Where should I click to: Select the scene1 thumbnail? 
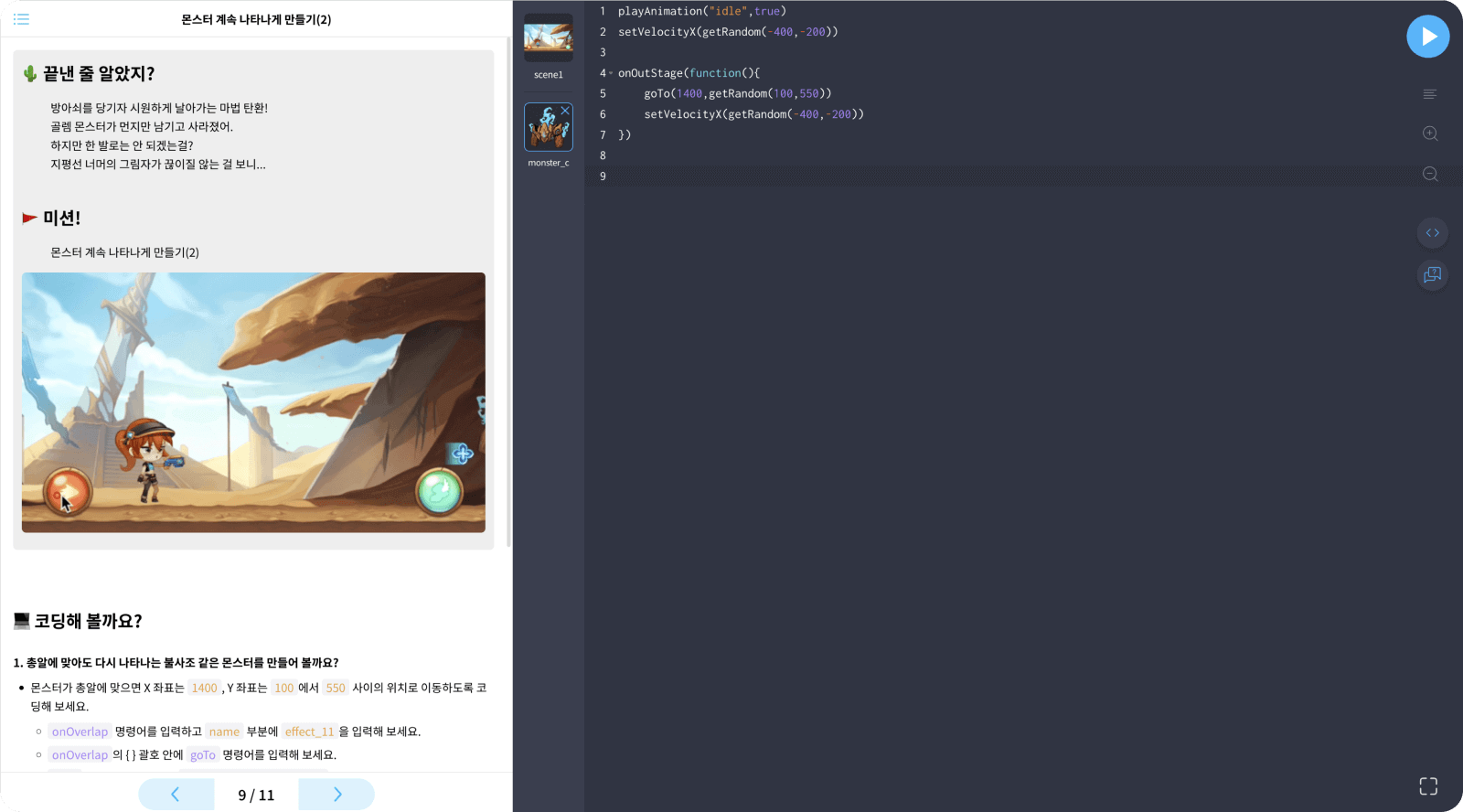tap(548, 38)
